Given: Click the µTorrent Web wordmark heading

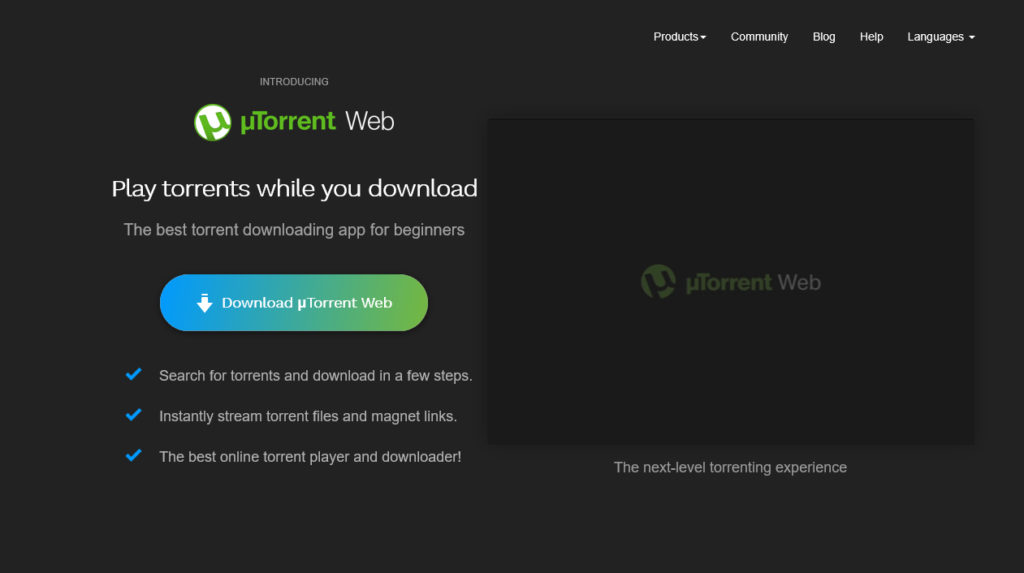Looking at the screenshot, I should [317, 122].
